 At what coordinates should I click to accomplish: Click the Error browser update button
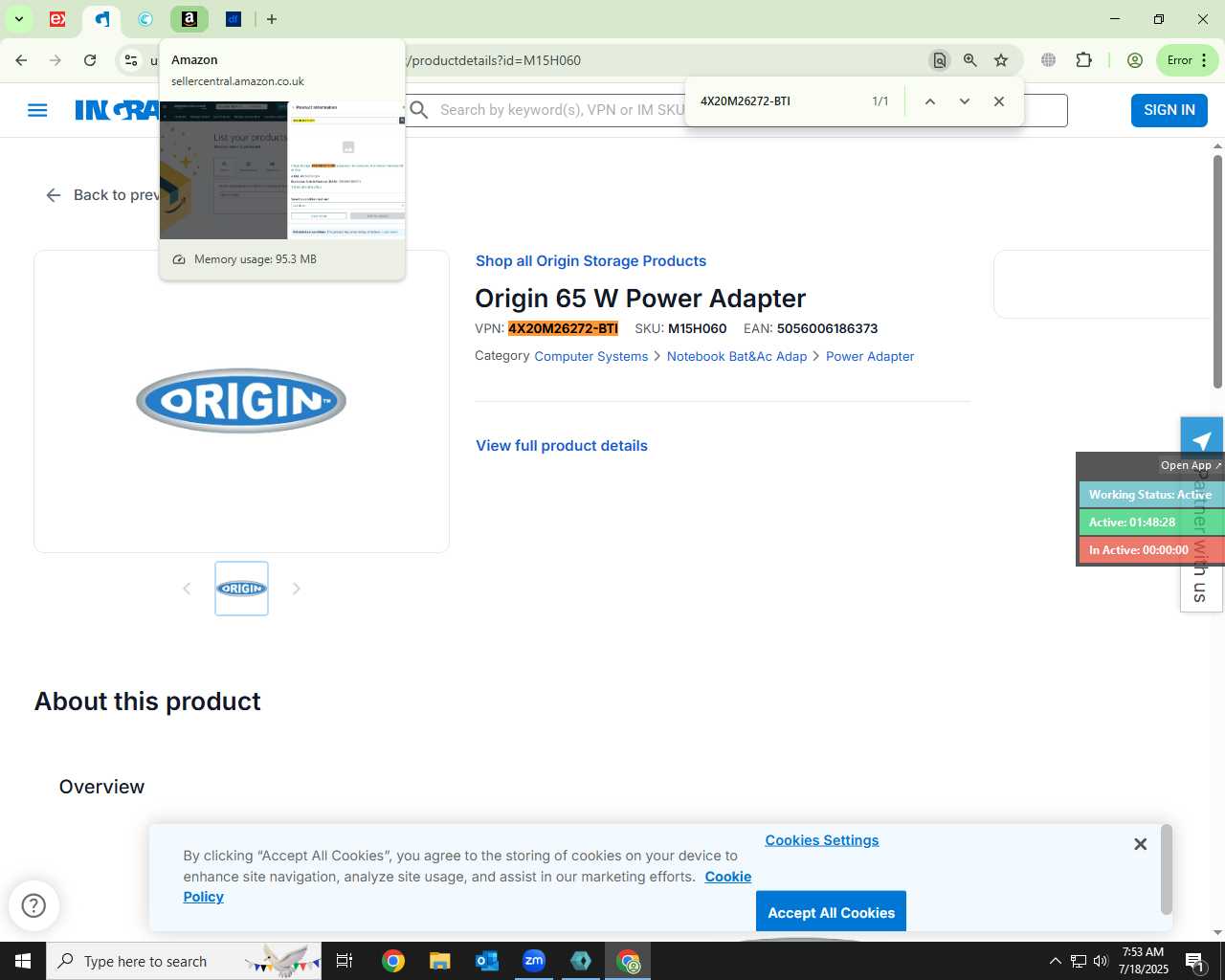pyautogui.click(x=1187, y=60)
